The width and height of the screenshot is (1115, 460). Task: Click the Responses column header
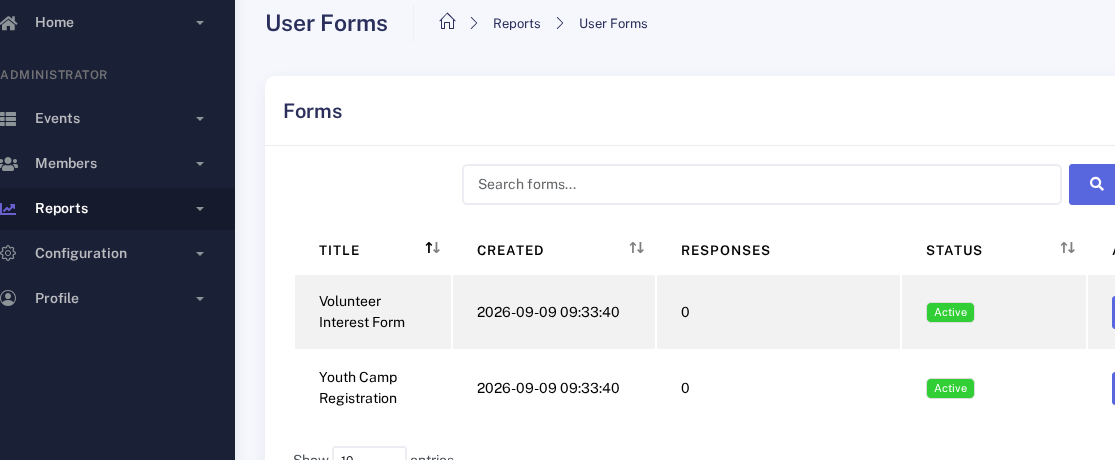(725, 250)
